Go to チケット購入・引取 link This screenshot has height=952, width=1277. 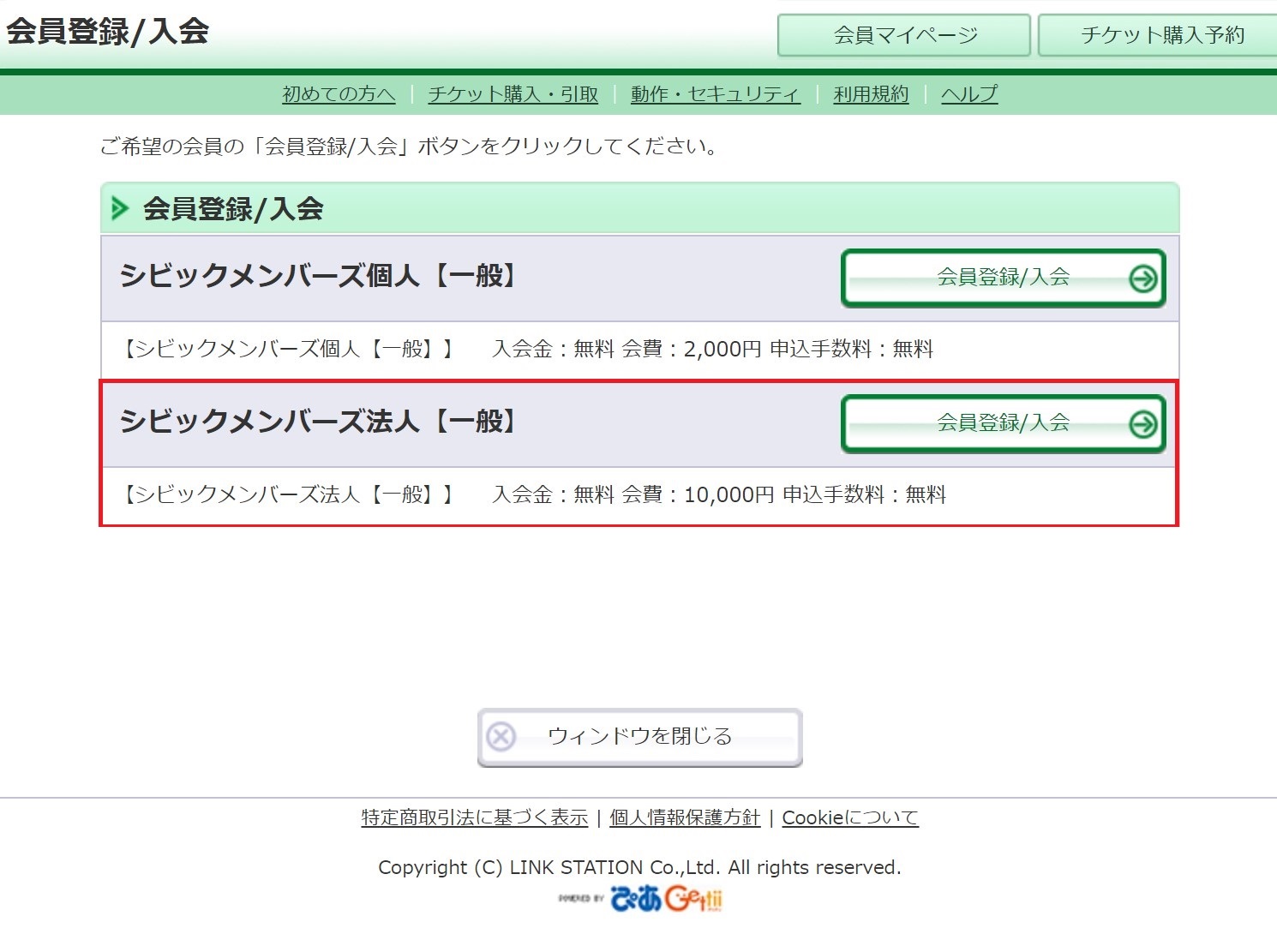pos(513,94)
